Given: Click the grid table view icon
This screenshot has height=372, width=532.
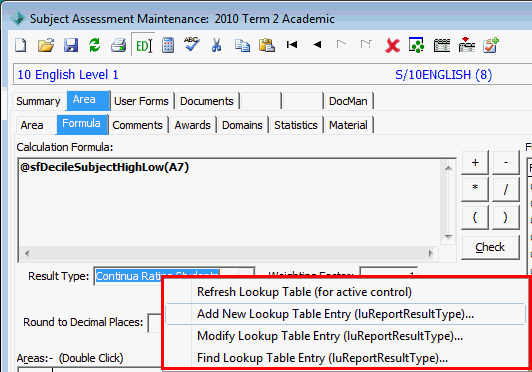Looking at the screenshot, I should (x=442, y=45).
